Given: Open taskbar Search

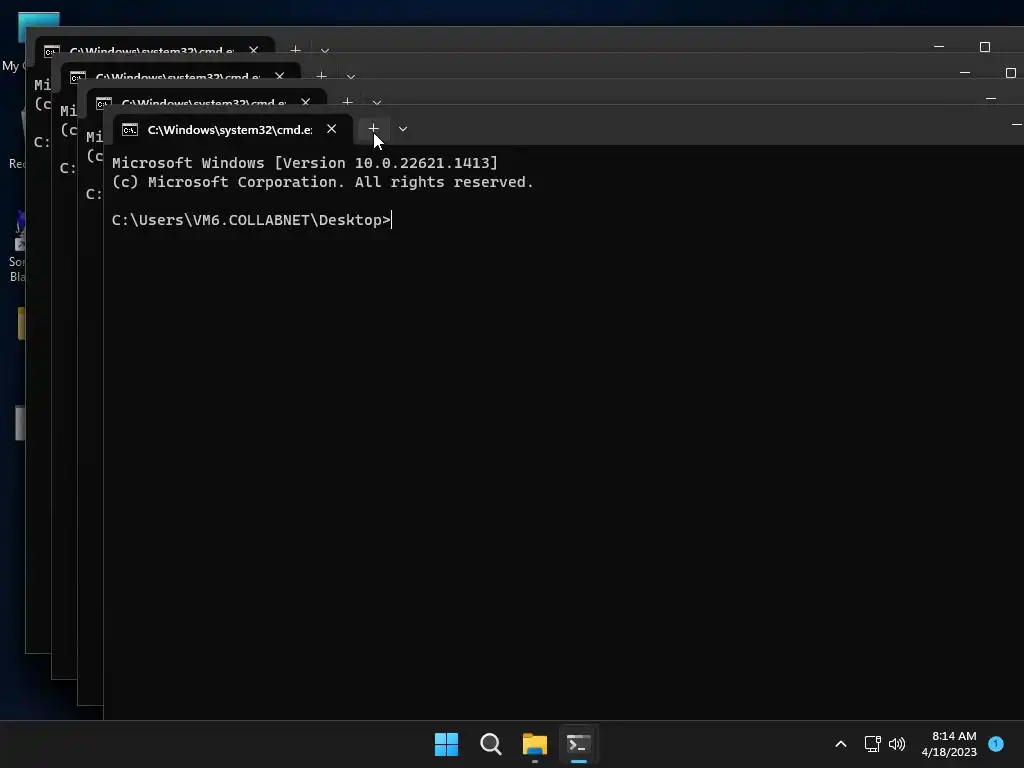Looking at the screenshot, I should (x=490, y=744).
